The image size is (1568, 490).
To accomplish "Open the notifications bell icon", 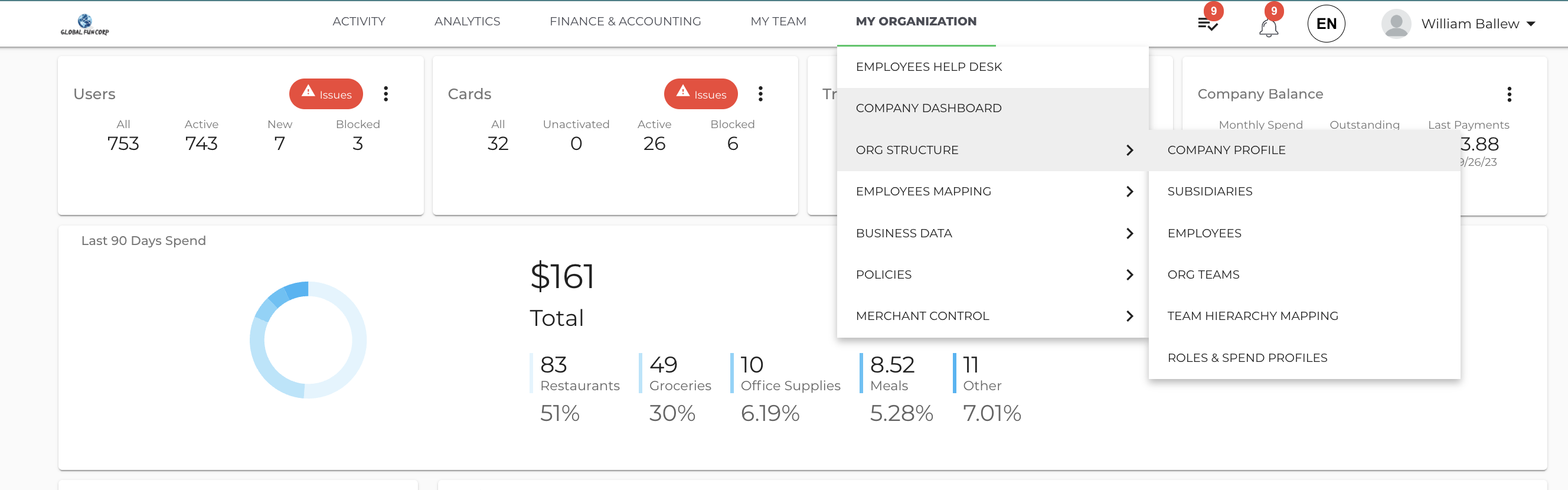I will coord(1269,27).
